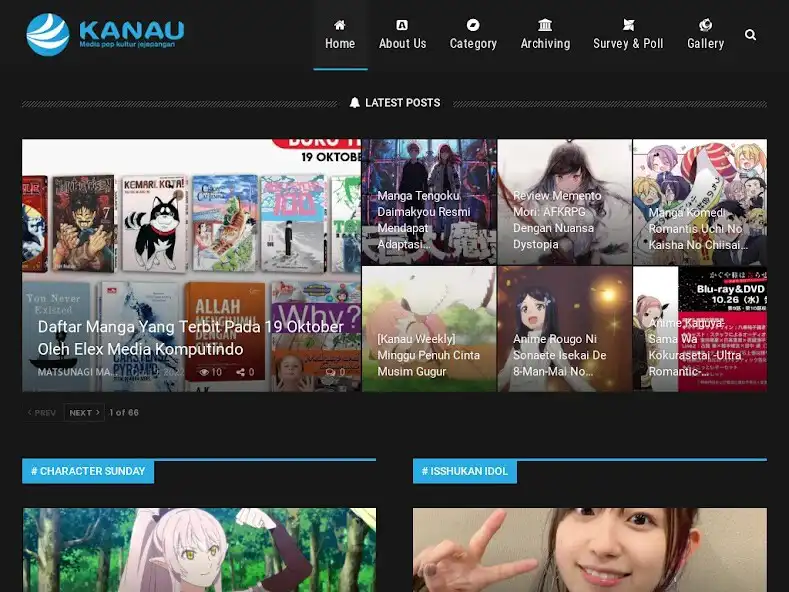The image size is (789, 592).
Task: Open the Home menu item
Action: pyautogui.click(x=340, y=35)
